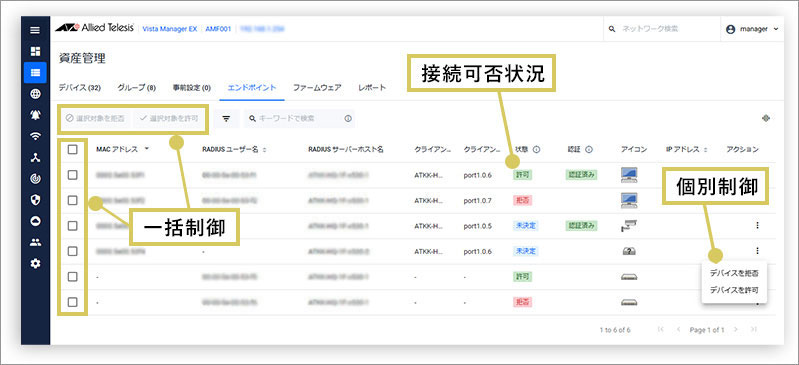Click 'Page 1 of 1' text in footer
Image resolution: width=799 pixels, height=365 pixels.
pyautogui.click(x=707, y=330)
